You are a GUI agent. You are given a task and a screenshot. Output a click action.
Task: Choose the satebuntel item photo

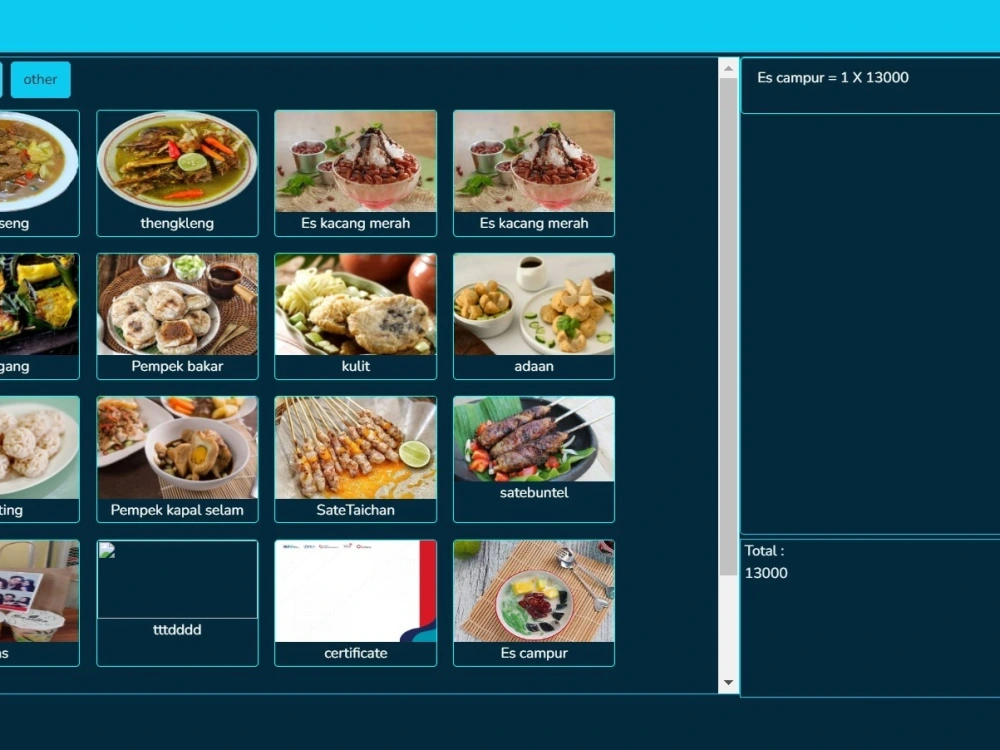point(534,439)
